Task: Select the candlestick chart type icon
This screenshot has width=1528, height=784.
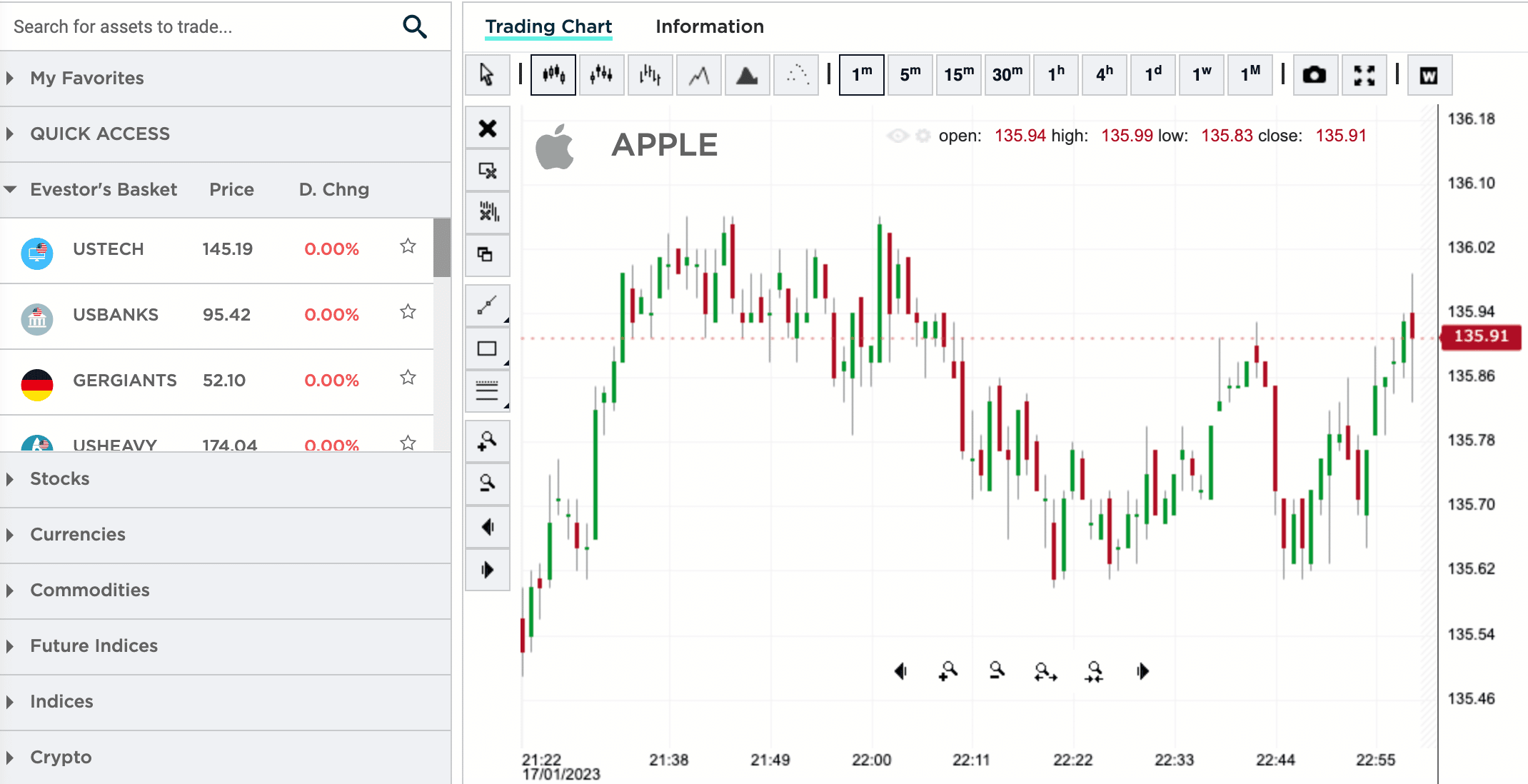Action: point(554,74)
